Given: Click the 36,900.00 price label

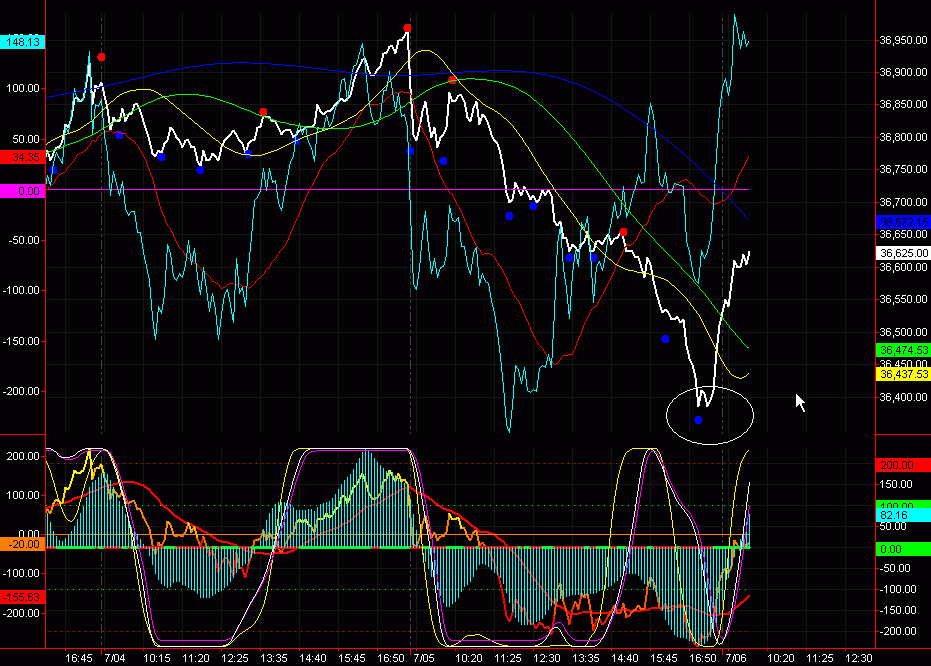Looking at the screenshot, I should [903, 72].
